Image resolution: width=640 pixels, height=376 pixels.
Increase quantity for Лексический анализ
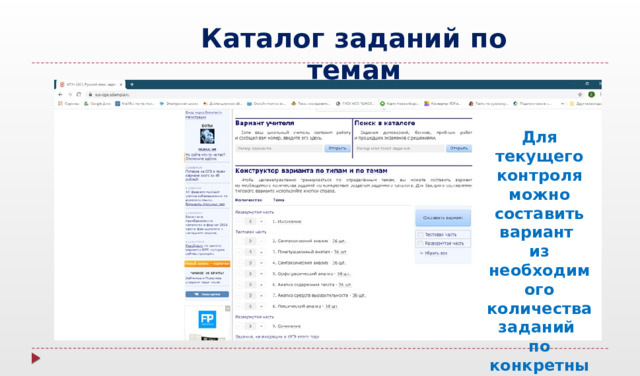262,306
